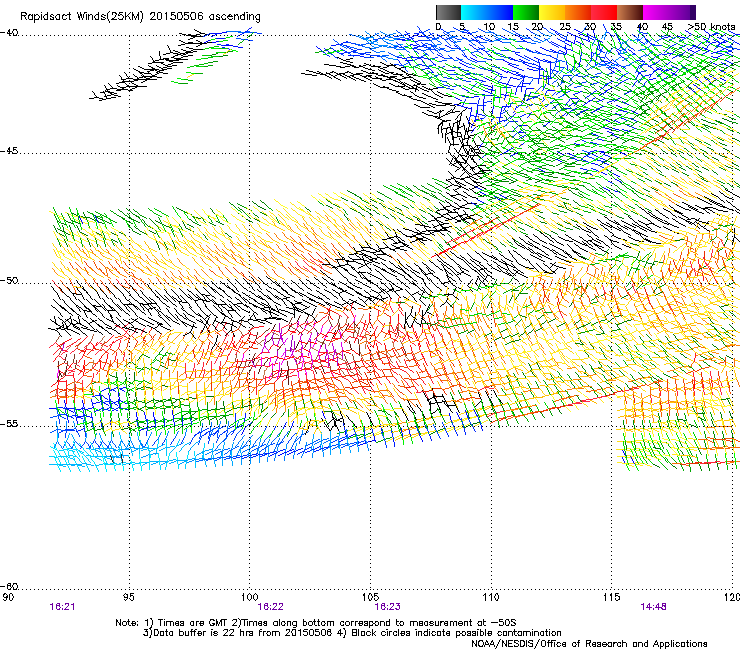
Task: Click the '-55' latitude axis label
Action: click(x=9, y=424)
